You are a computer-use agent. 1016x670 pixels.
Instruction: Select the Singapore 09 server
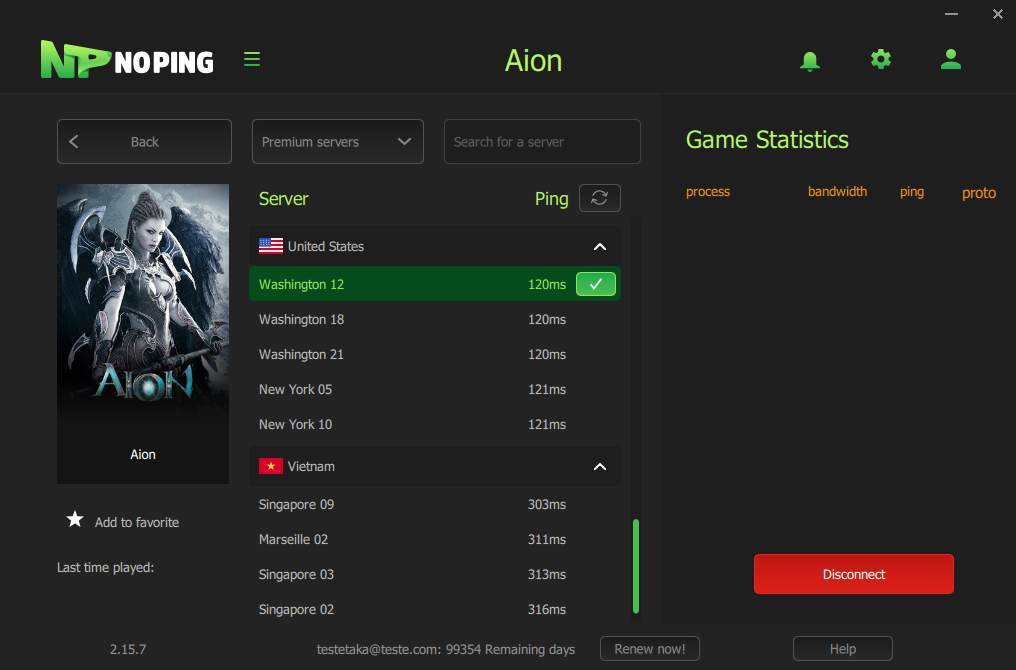435,504
